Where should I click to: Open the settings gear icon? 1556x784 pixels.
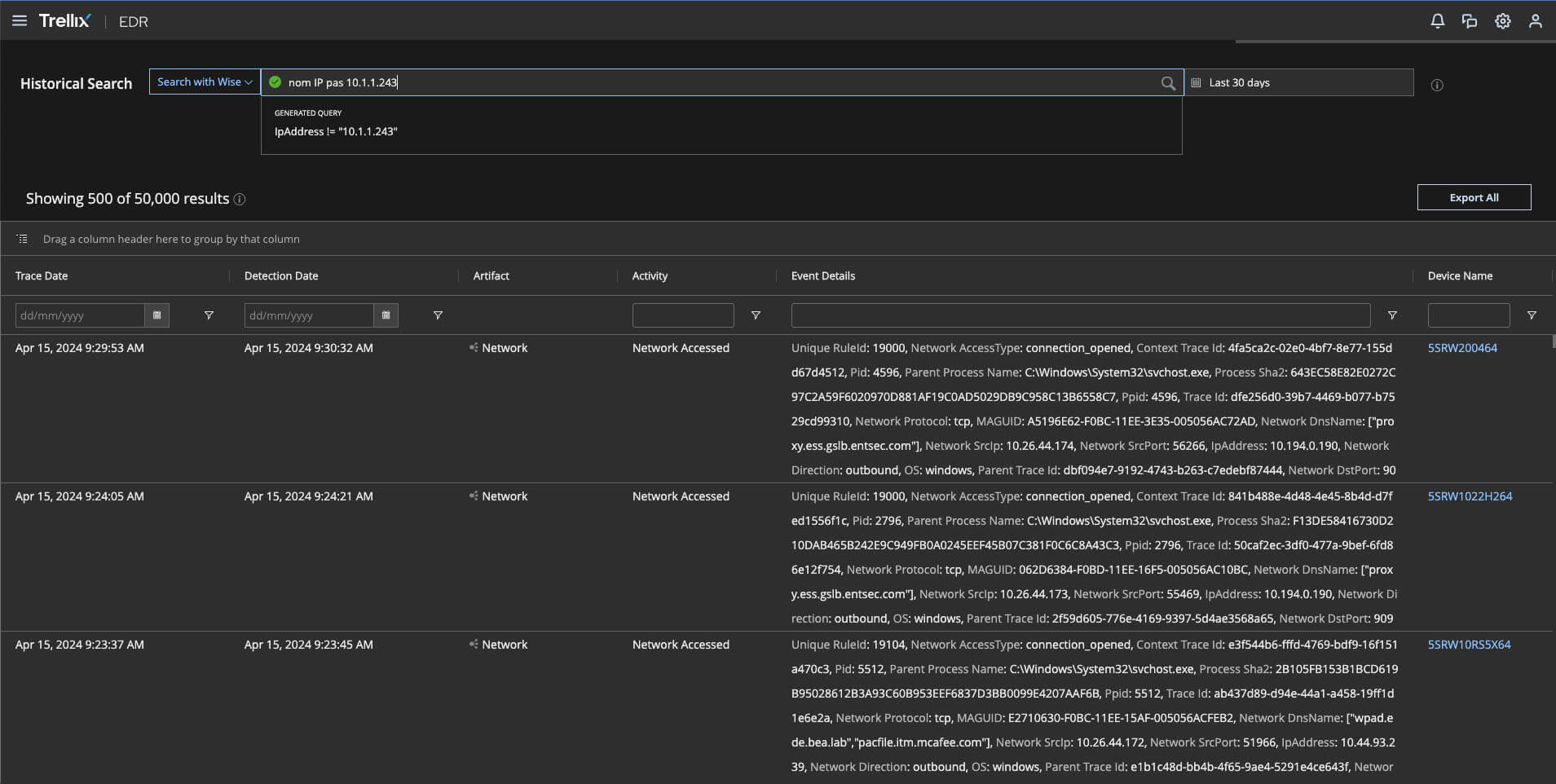point(1502,21)
